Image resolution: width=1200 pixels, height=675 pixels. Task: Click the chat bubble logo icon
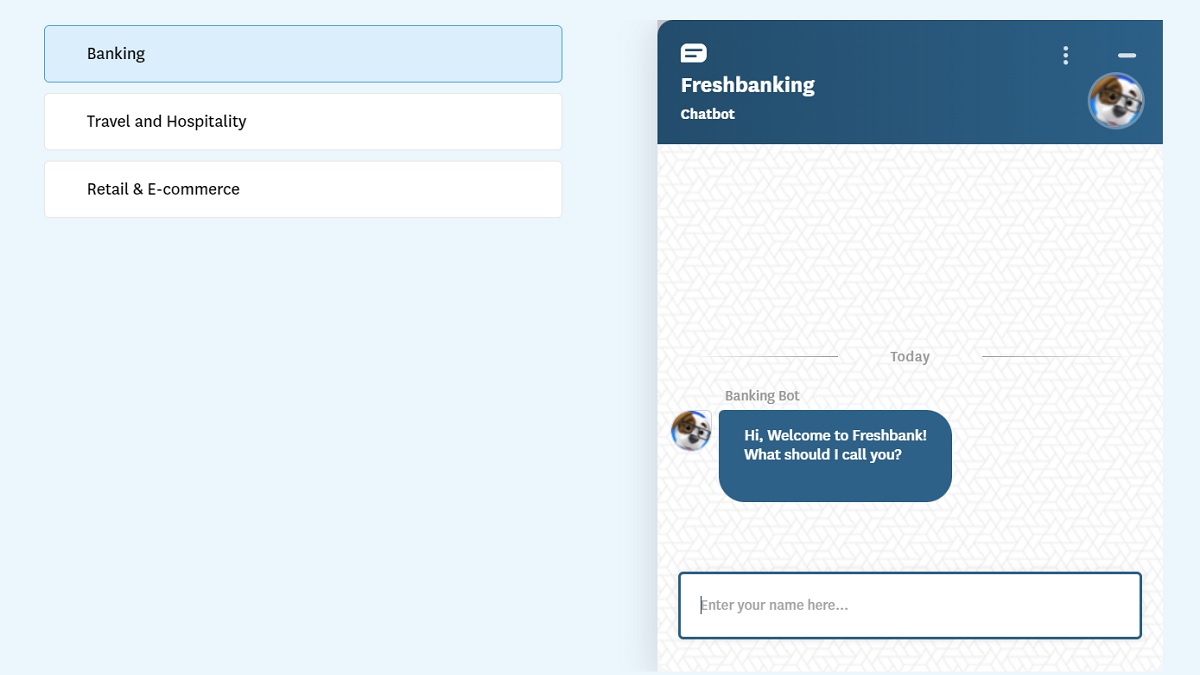(x=694, y=53)
